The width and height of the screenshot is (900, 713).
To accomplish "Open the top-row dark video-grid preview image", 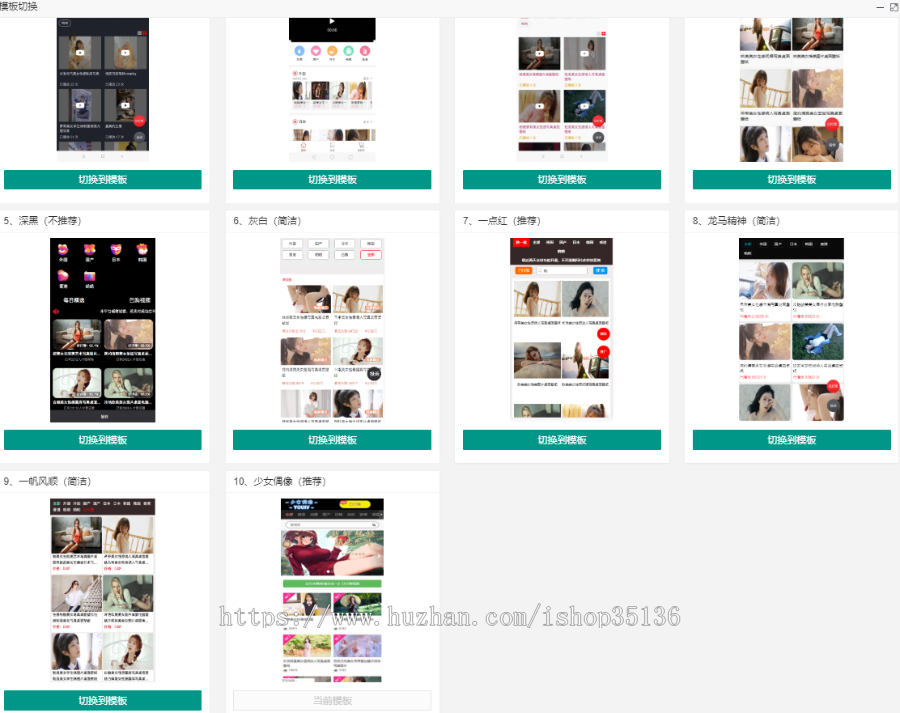I will (103, 90).
